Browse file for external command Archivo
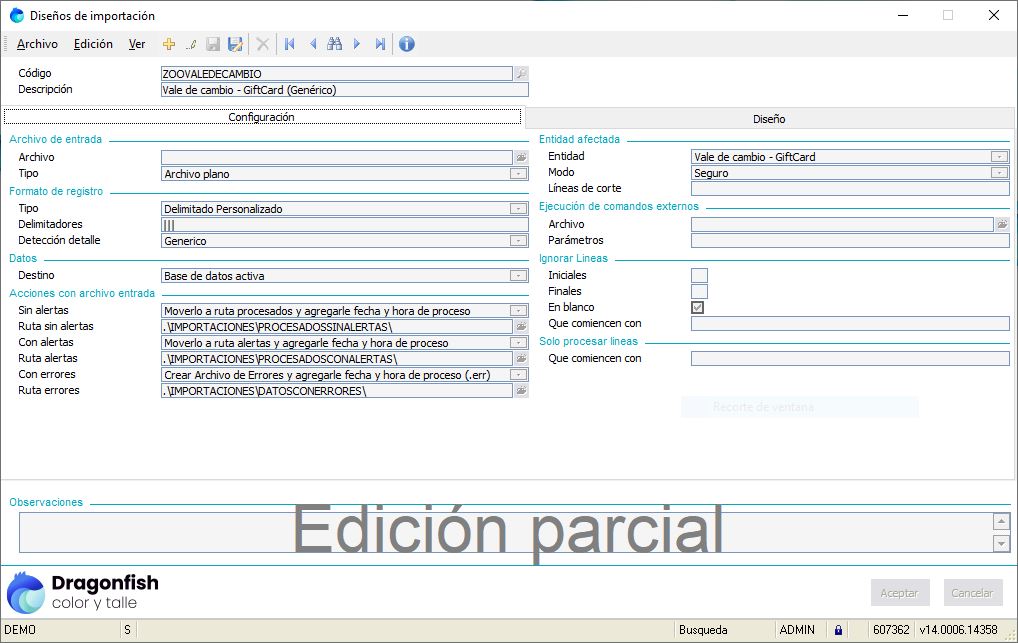1018x643 pixels. coord(1002,224)
